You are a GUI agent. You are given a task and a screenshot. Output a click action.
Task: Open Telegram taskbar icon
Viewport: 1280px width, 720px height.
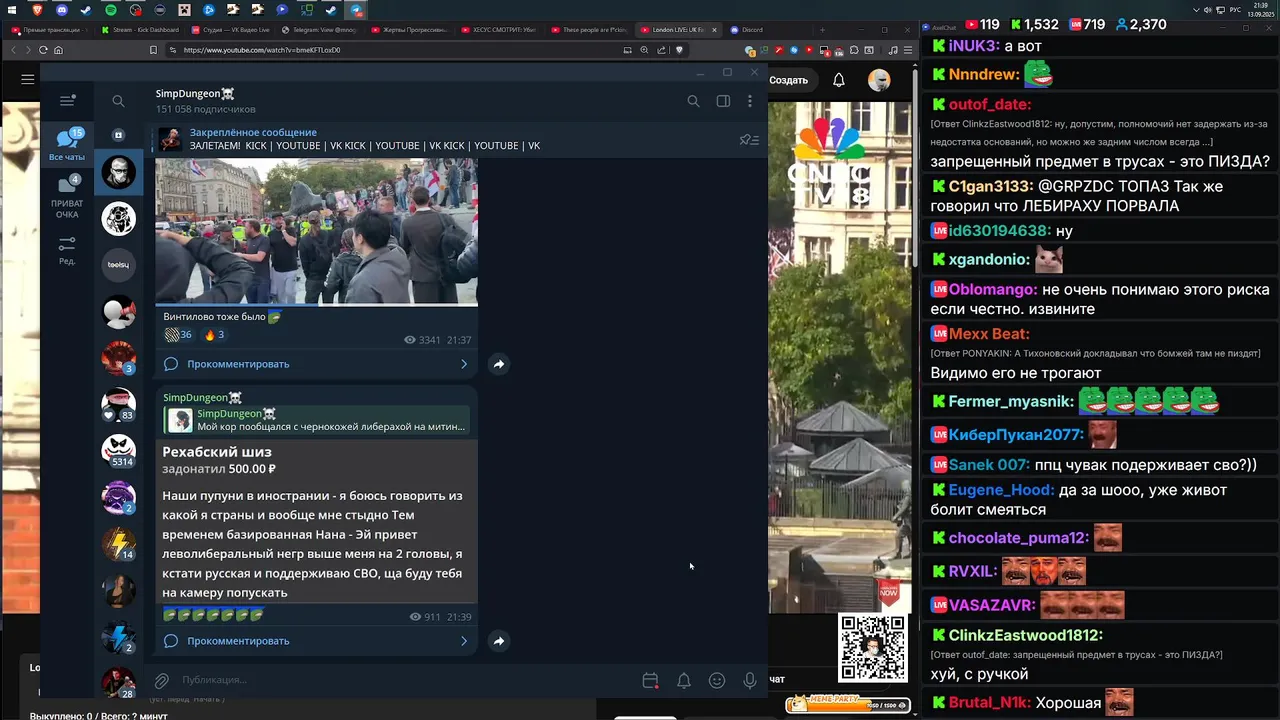pyautogui.click(x=357, y=10)
